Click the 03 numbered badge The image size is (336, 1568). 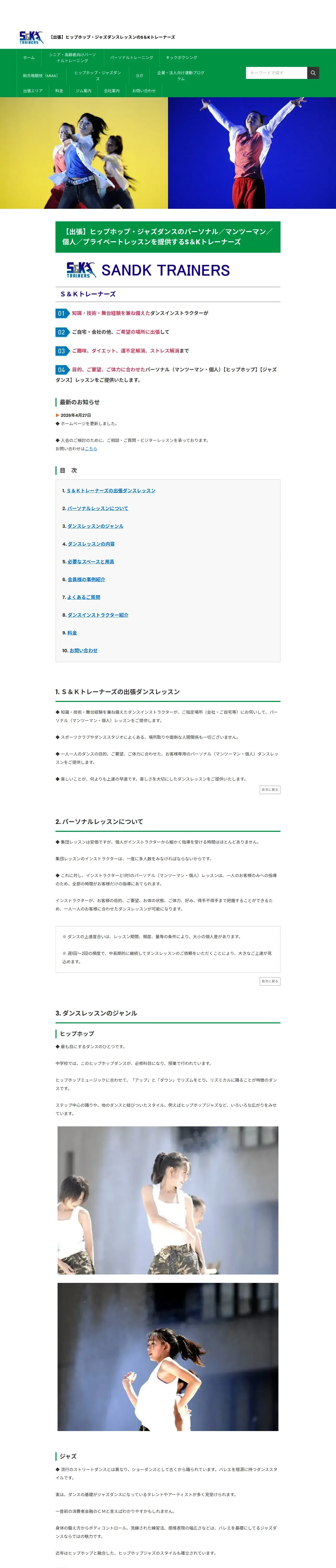(x=62, y=351)
